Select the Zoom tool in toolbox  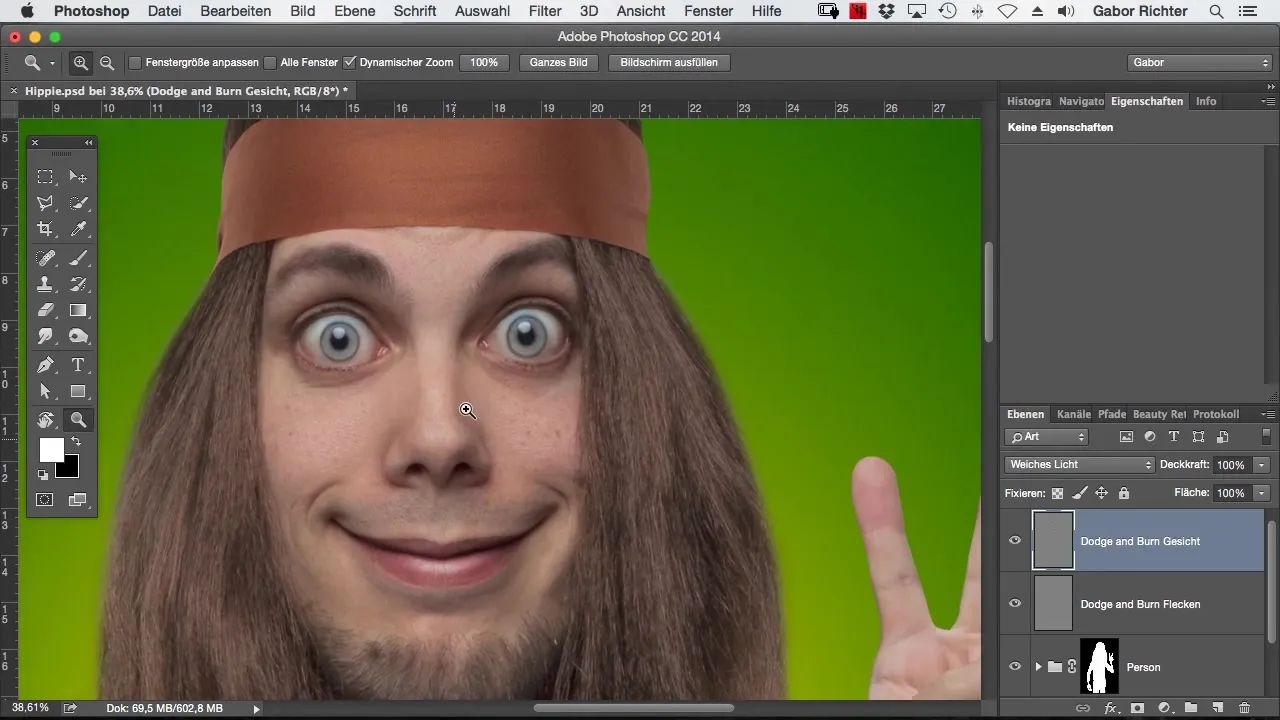(x=78, y=420)
